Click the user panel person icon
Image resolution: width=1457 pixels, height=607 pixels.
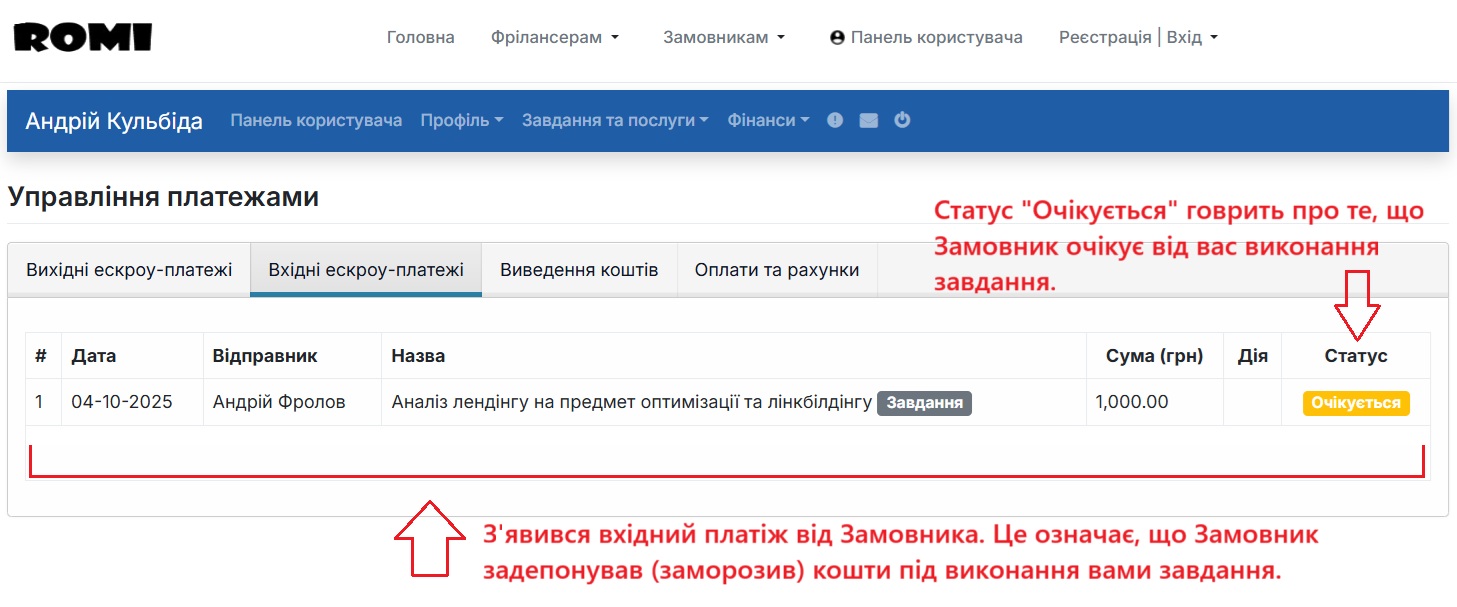click(836, 37)
